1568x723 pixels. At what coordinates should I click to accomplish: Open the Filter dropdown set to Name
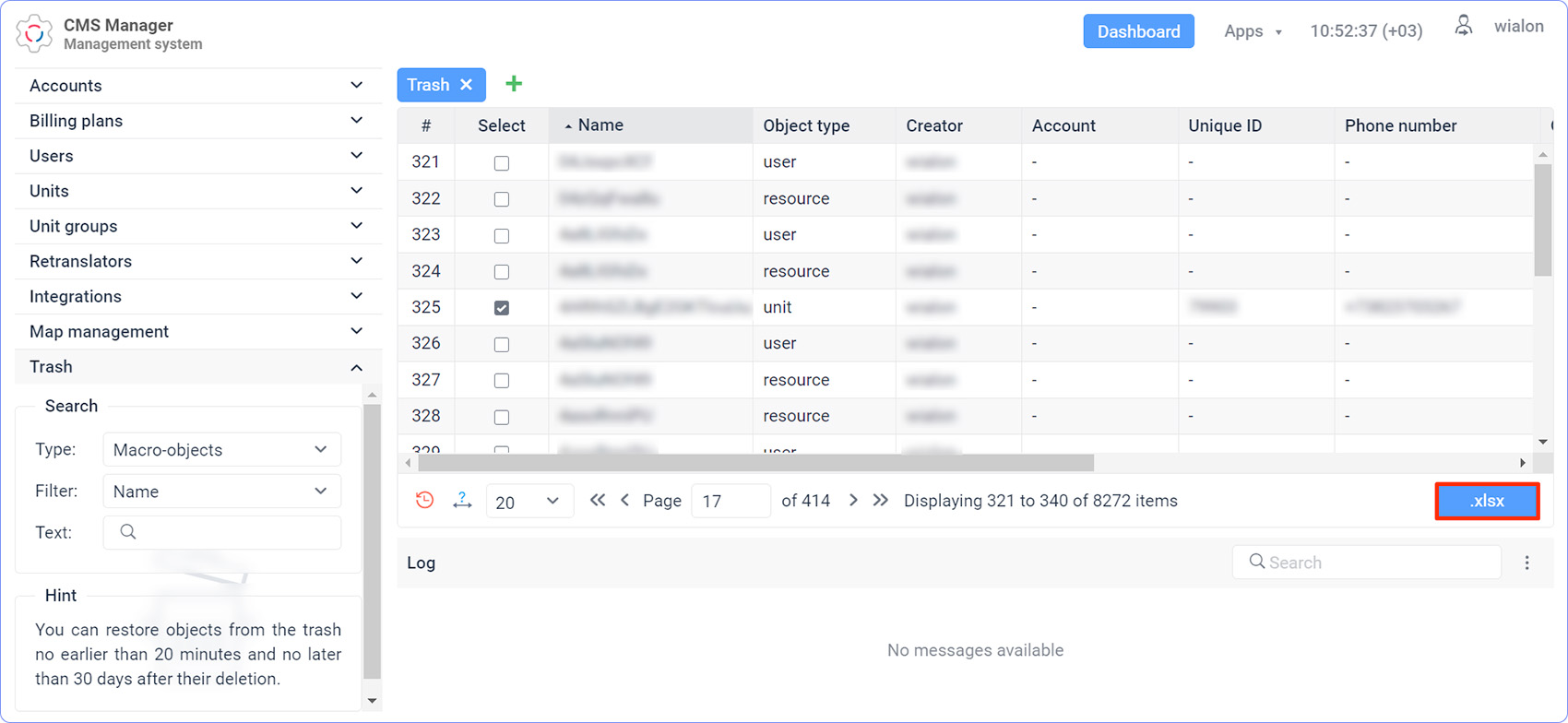[221, 492]
